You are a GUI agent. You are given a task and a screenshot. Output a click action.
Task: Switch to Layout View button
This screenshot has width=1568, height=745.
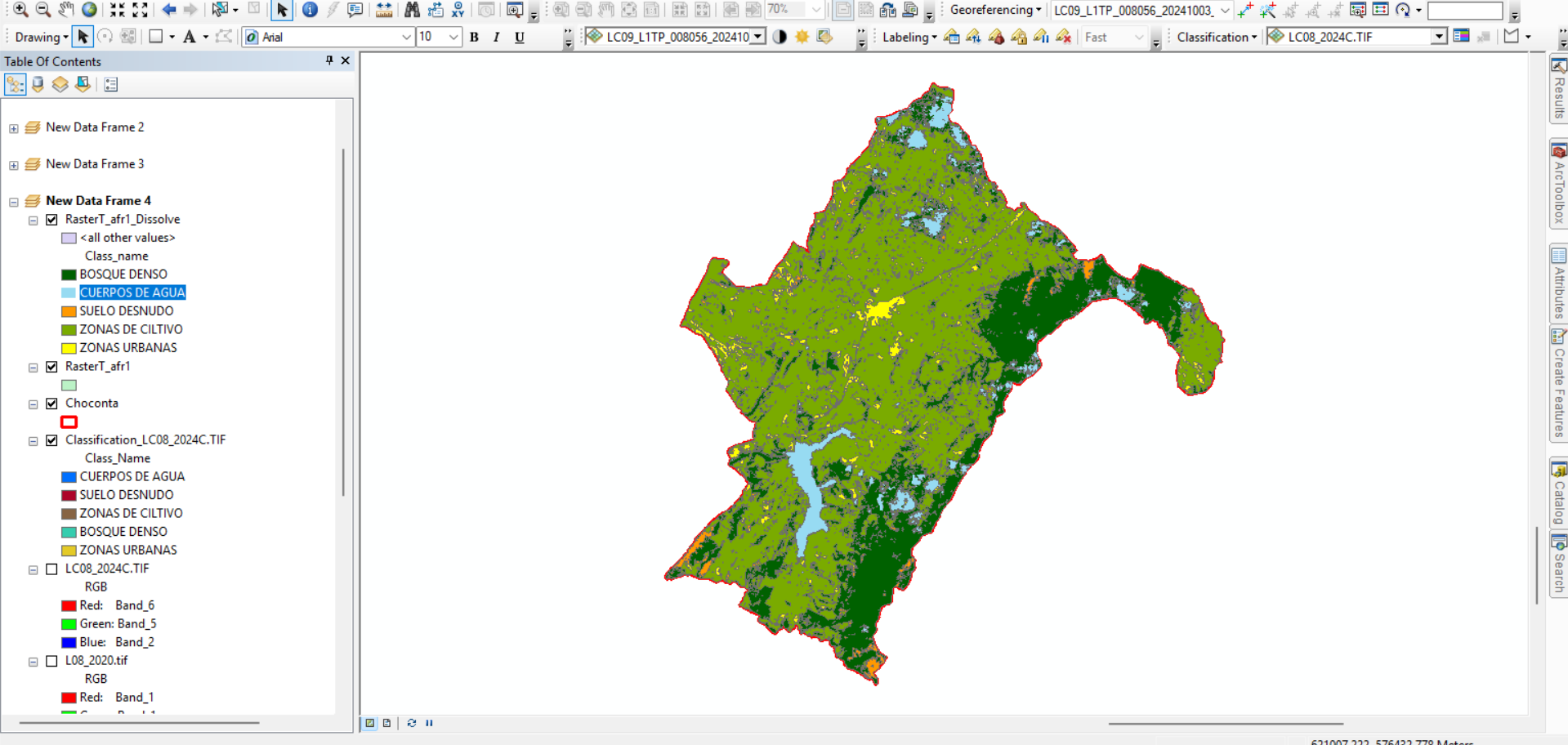[387, 723]
